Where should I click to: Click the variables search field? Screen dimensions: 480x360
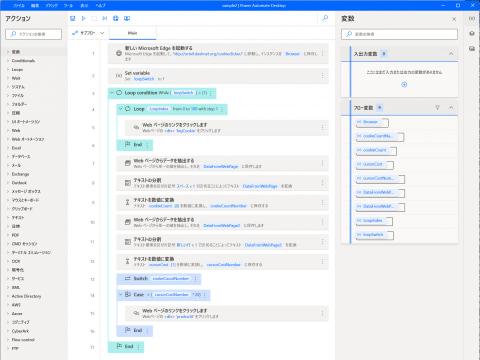(x=399, y=34)
